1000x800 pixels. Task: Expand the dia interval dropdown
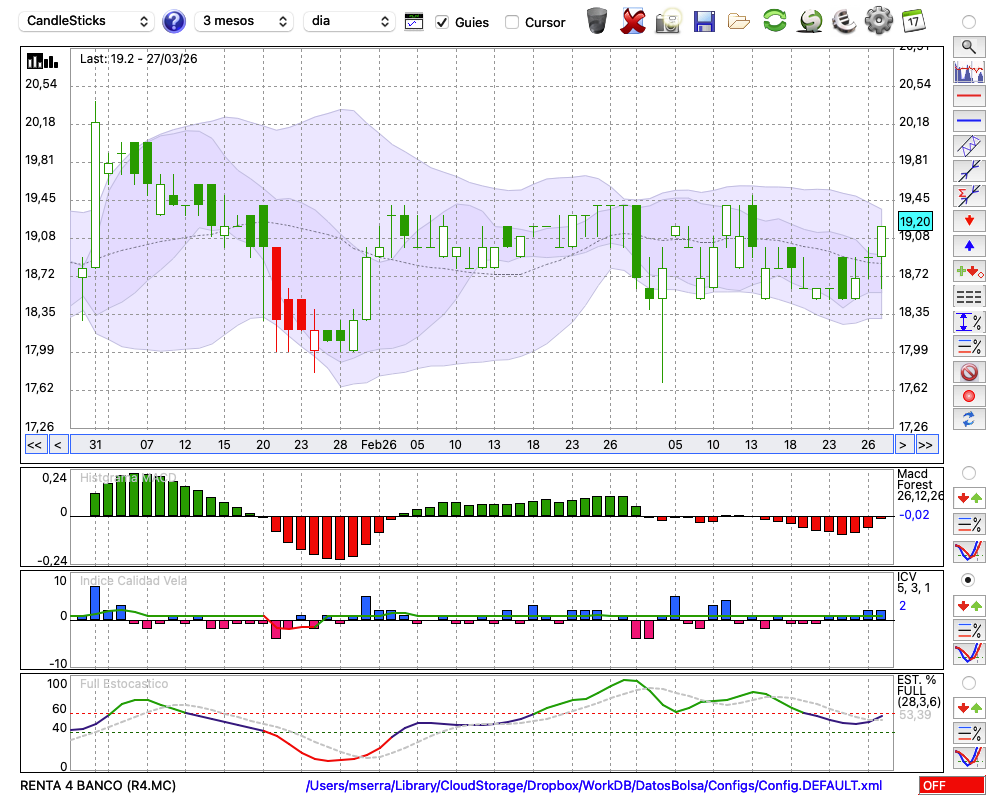pyautogui.click(x=349, y=21)
